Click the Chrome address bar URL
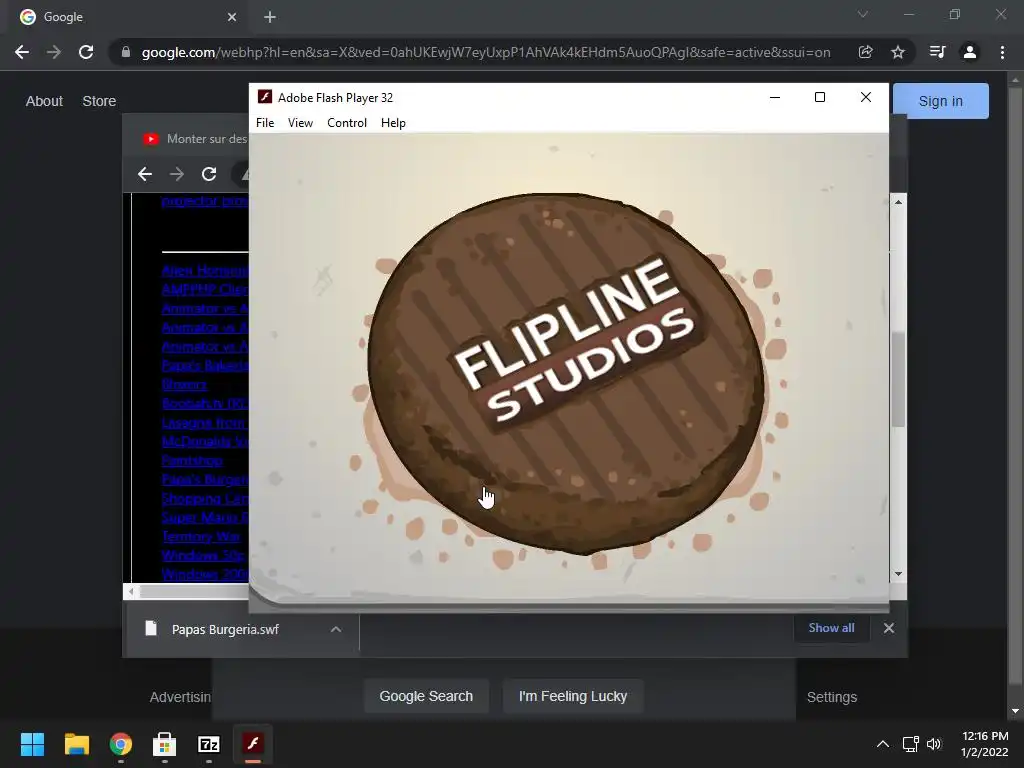This screenshot has width=1024, height=768. [x=486, y=52]
